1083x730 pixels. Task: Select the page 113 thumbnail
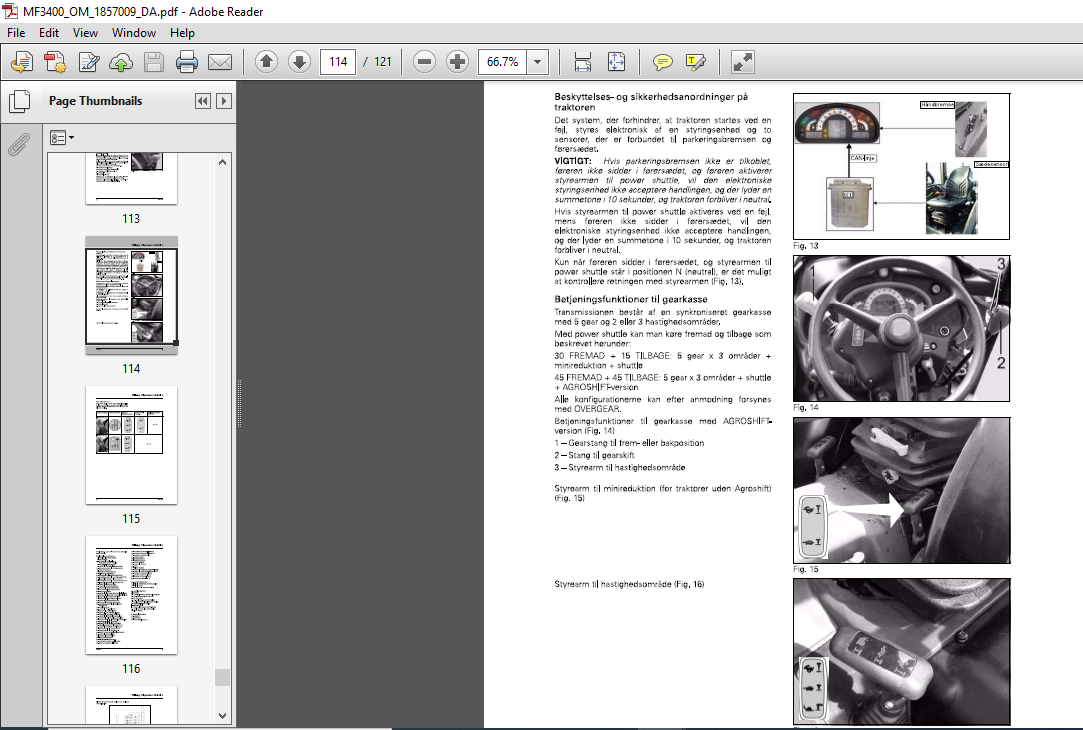131,178
